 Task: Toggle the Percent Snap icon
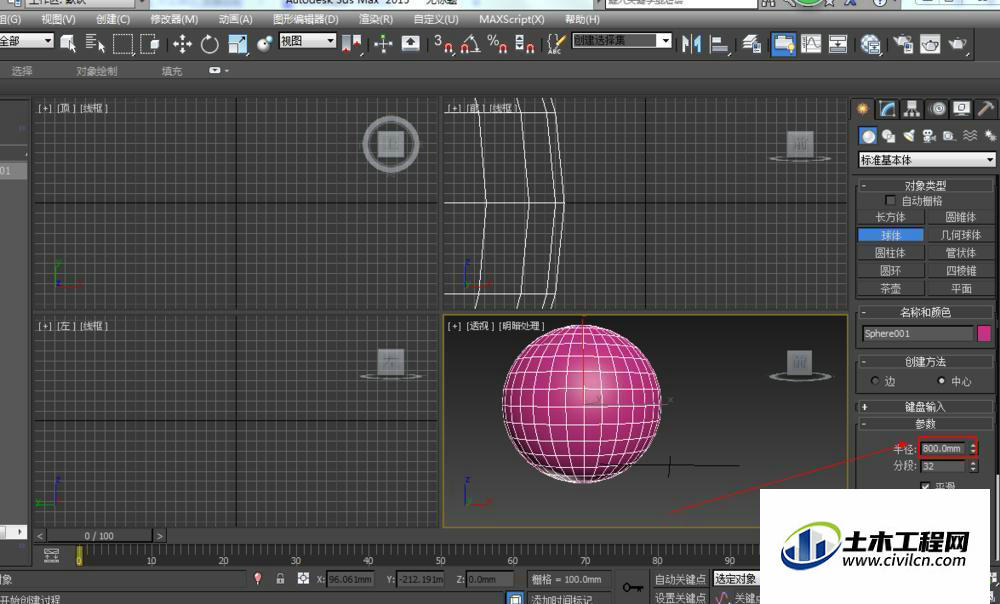pos(497,44)
